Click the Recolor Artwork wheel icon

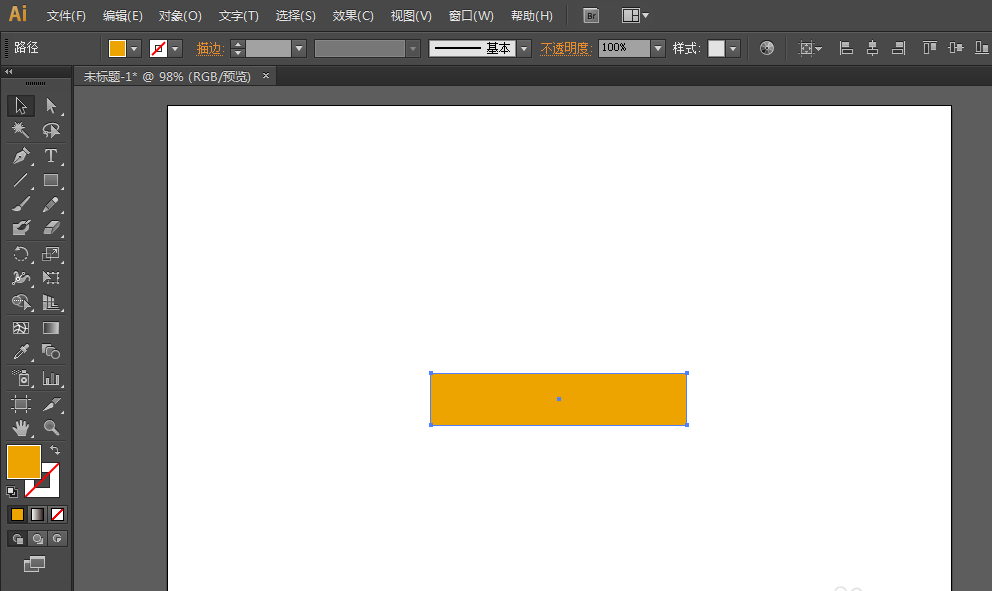[767, 48]
